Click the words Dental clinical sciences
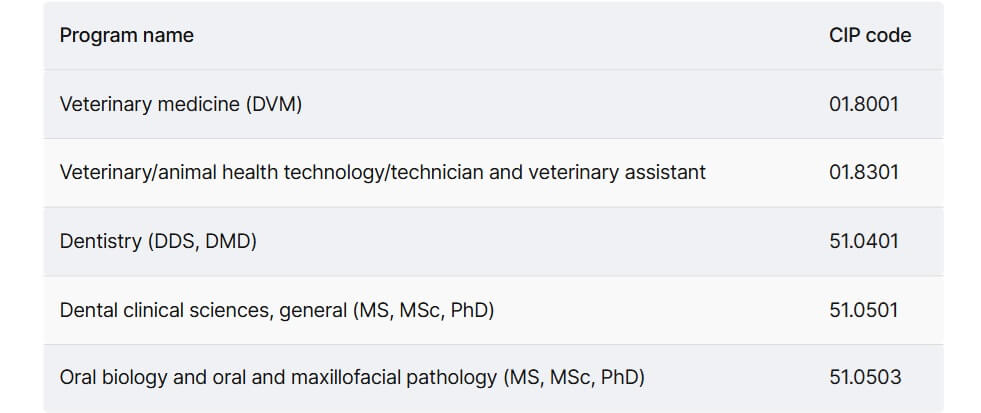981x413 pixels. [167, 310]
